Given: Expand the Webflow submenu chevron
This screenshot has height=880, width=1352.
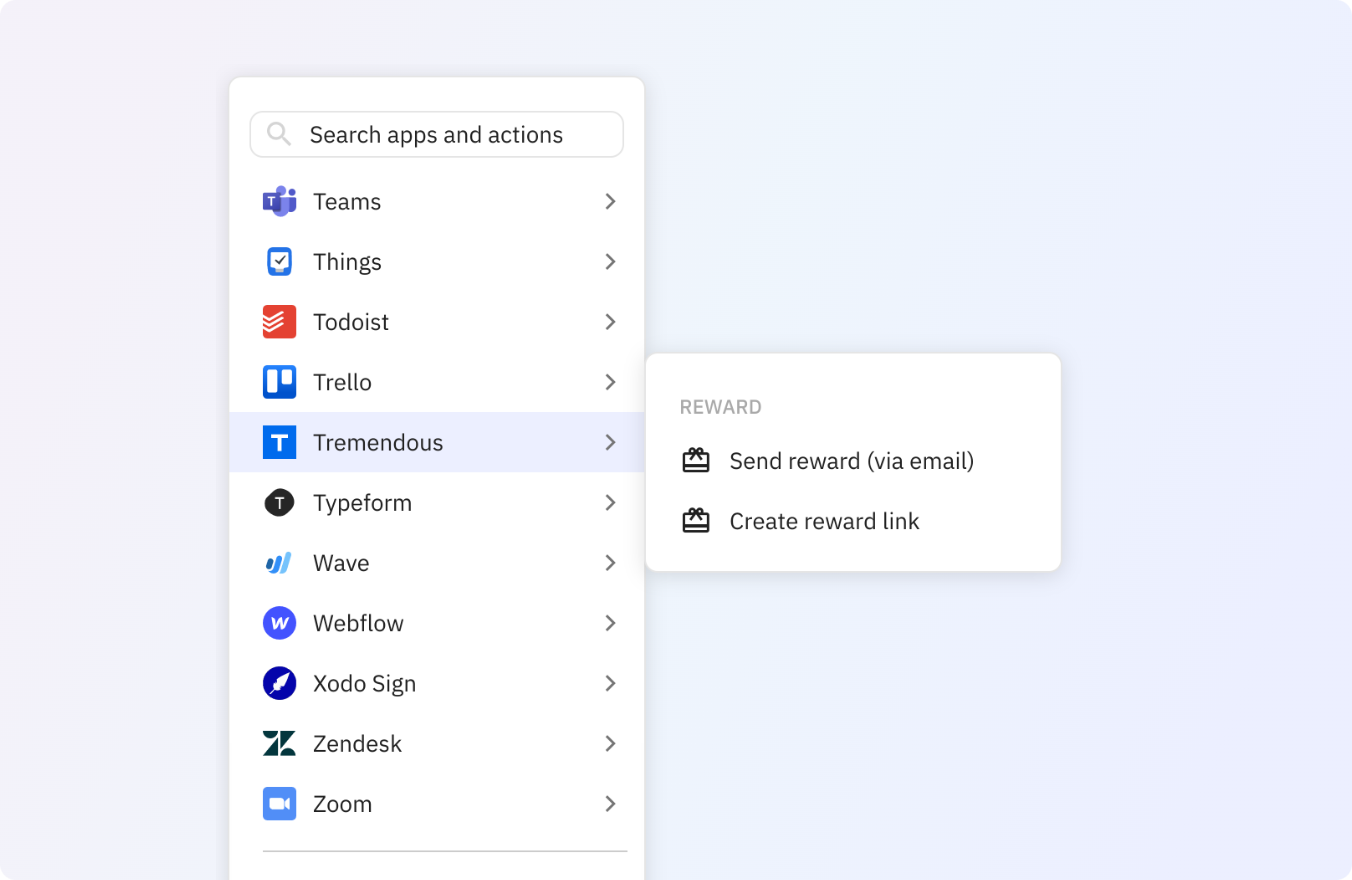Looking at the screenshot, I should coord(610,623).
